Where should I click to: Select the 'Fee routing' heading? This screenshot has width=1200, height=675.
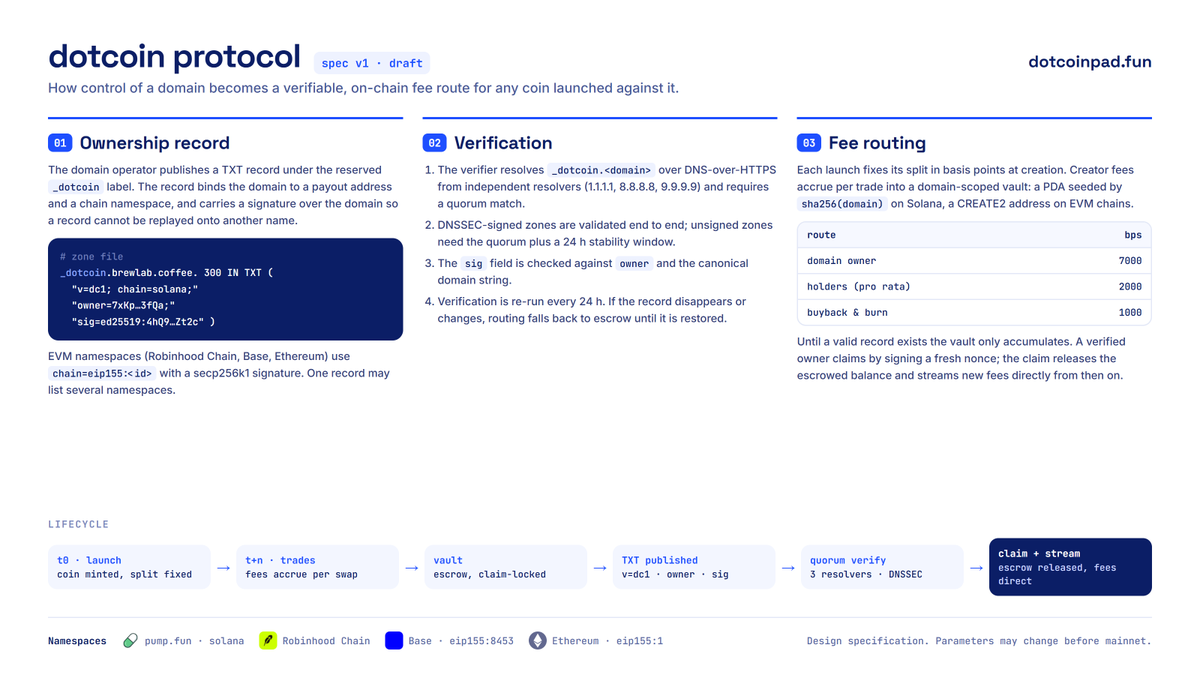(x=877, y=143)
